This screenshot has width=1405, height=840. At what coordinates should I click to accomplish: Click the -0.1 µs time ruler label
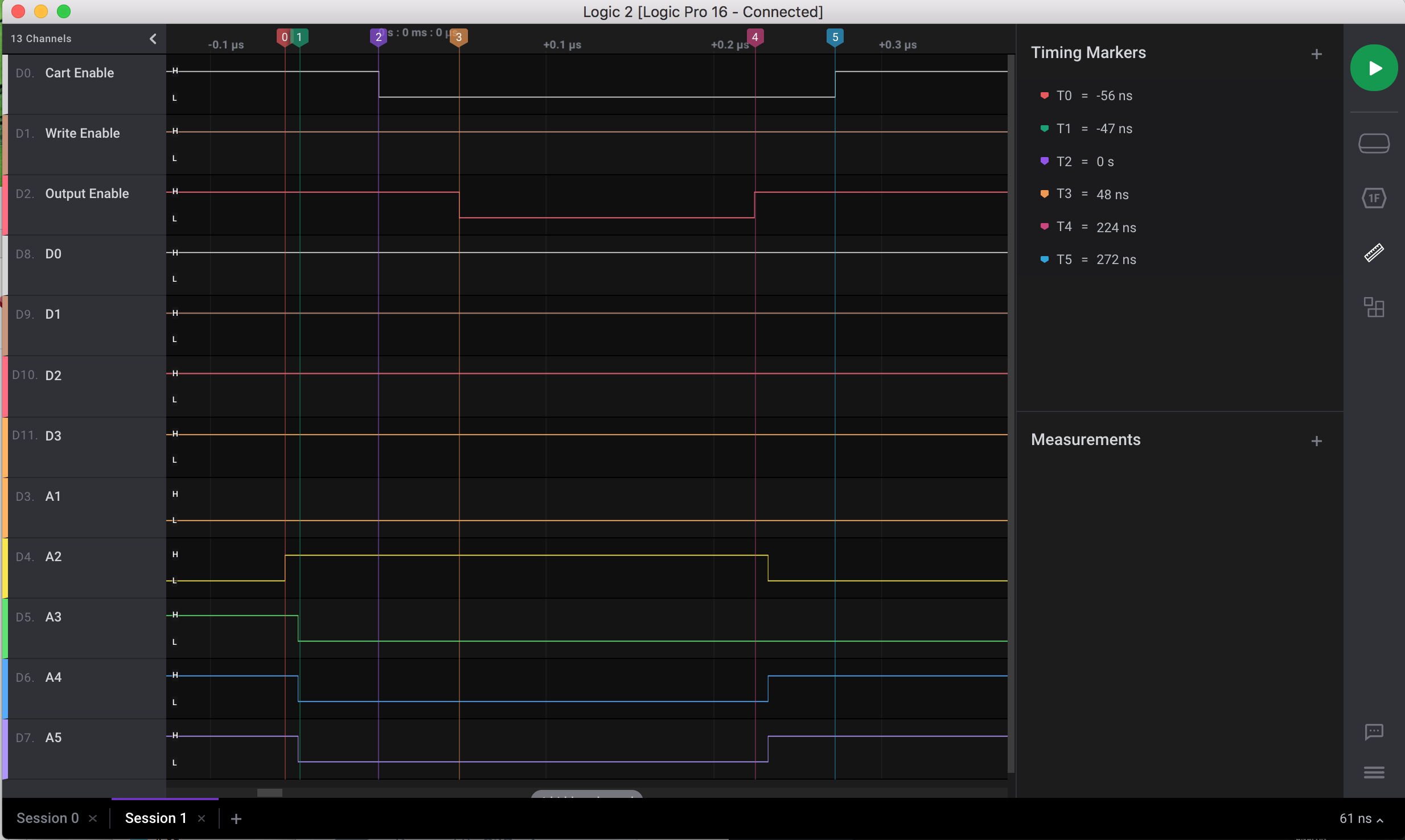coord(225,44)
